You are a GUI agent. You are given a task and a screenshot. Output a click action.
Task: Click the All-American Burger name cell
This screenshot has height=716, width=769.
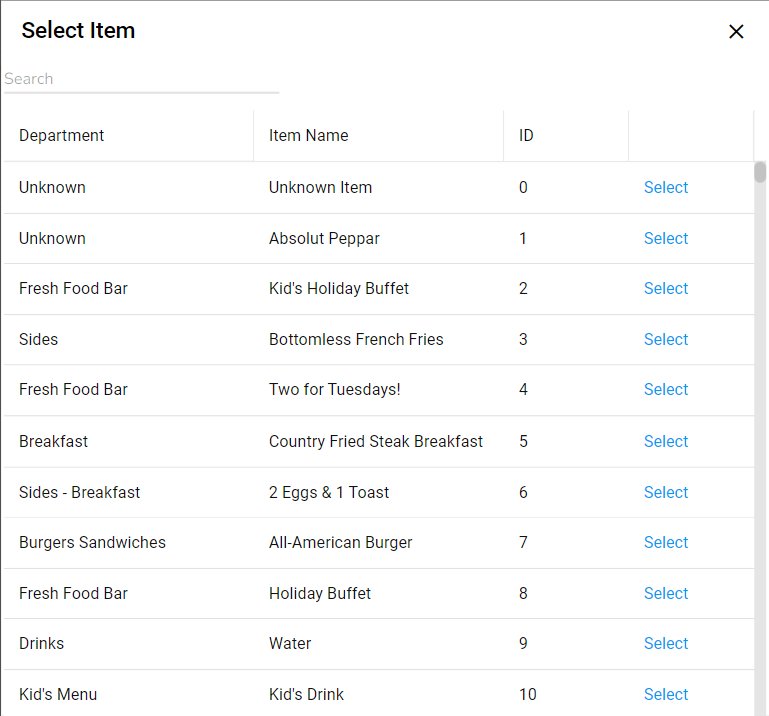341,543
